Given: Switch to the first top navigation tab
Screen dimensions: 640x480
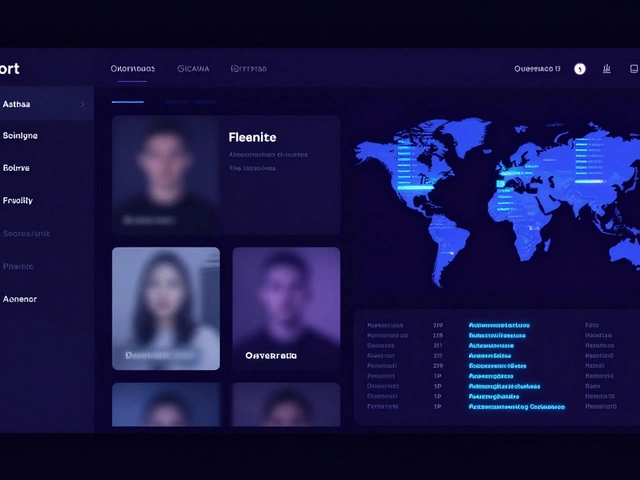Looking at the screenshot, I should pos(133,69).
